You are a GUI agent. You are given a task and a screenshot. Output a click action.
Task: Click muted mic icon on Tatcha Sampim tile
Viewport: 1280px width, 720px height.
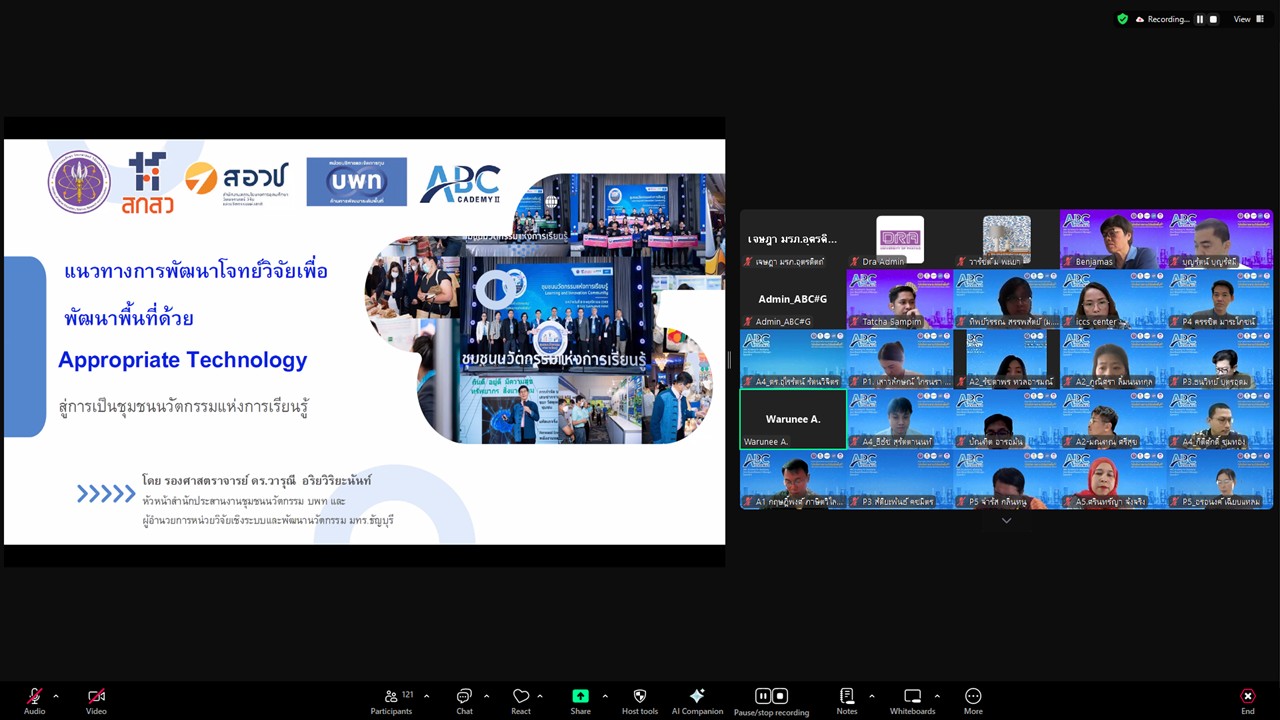855,322
